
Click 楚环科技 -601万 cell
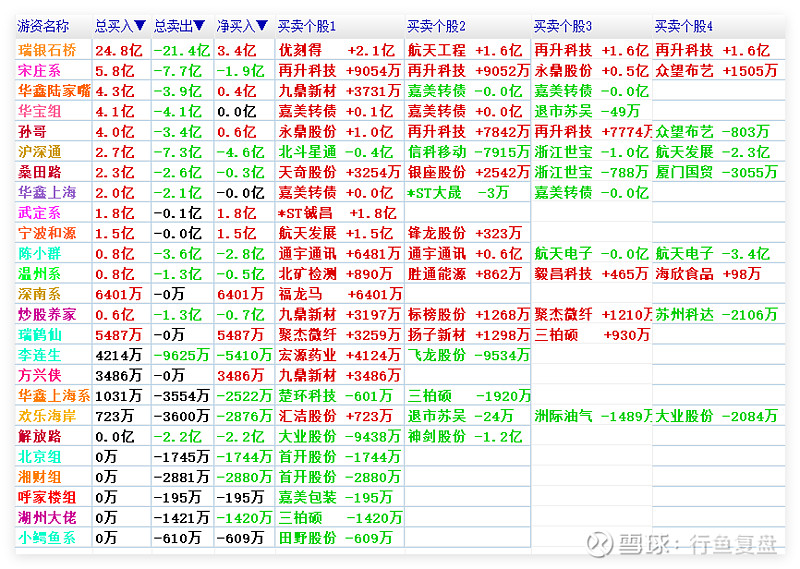click(x=336, y=395)
